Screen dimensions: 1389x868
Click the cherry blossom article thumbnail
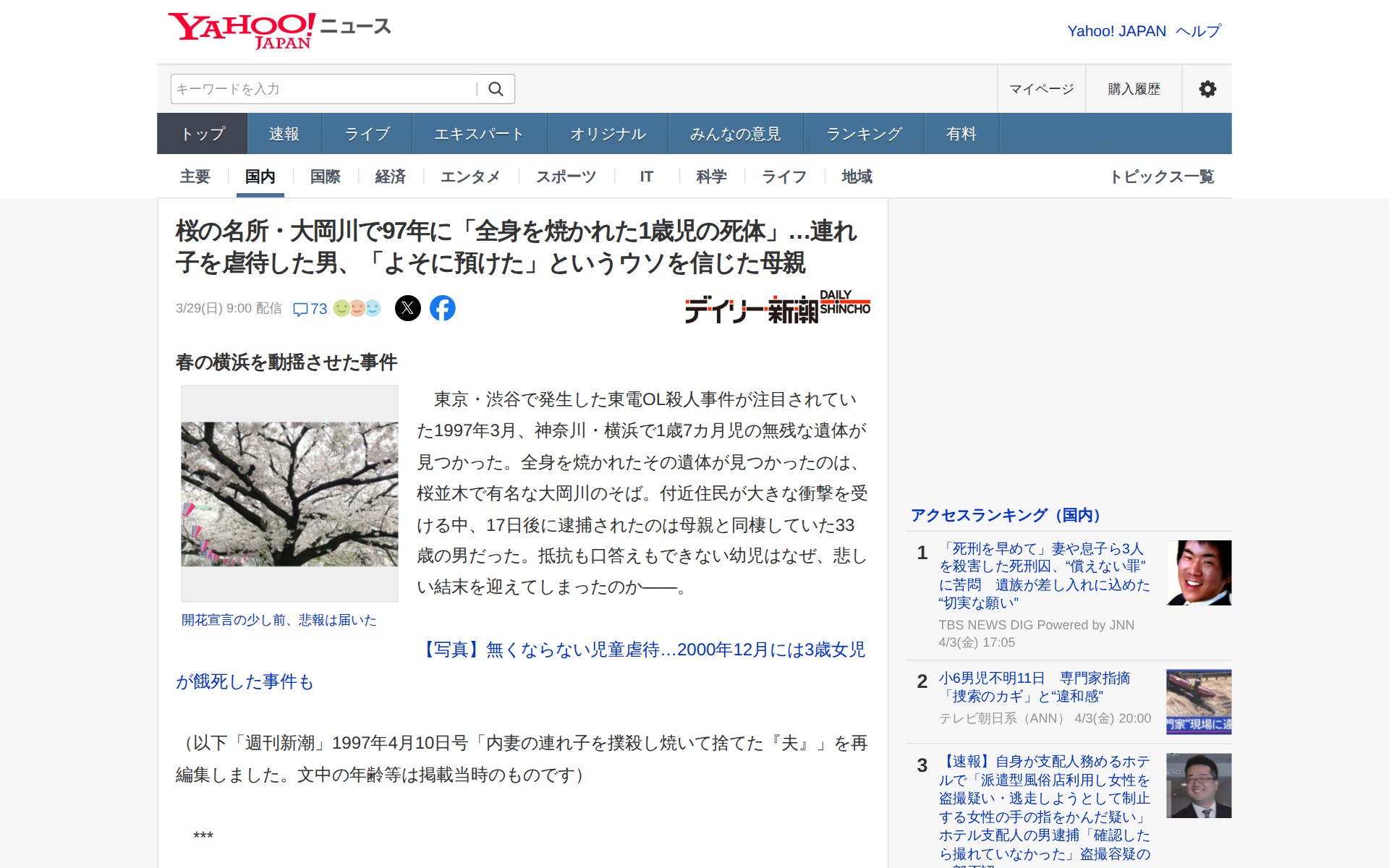pos(289,493)
